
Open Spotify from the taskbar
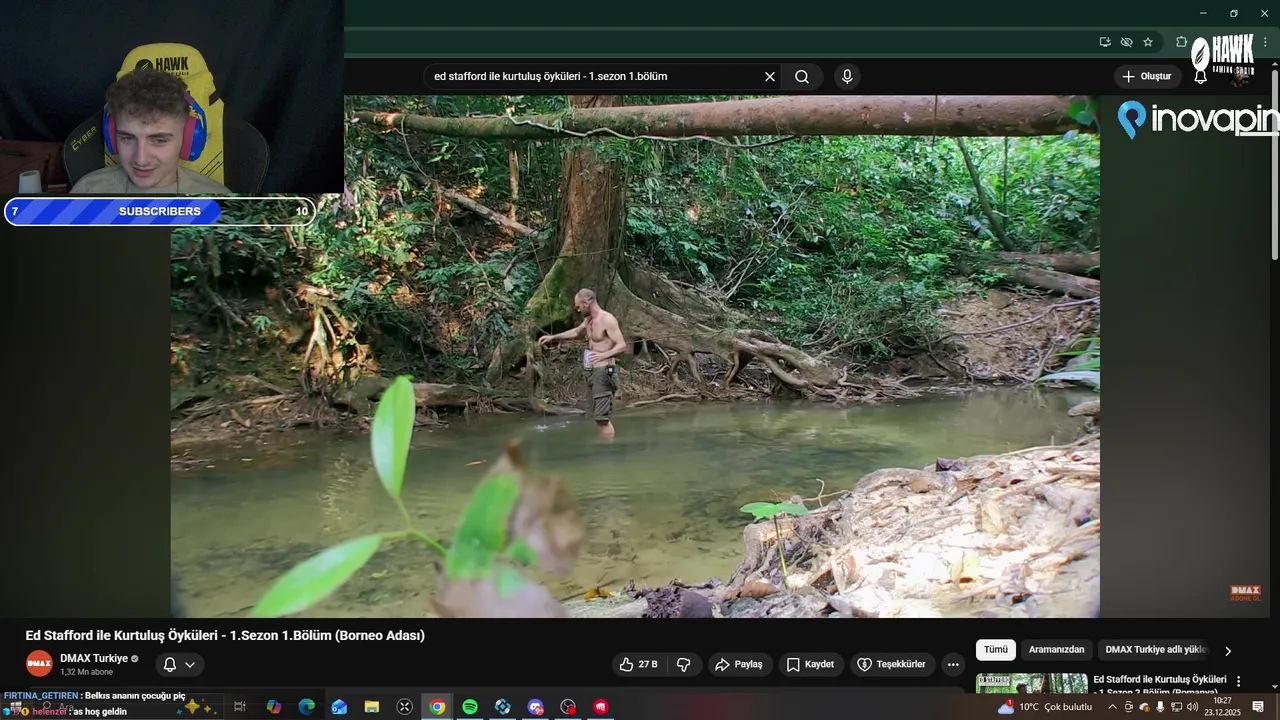[470, 707]
